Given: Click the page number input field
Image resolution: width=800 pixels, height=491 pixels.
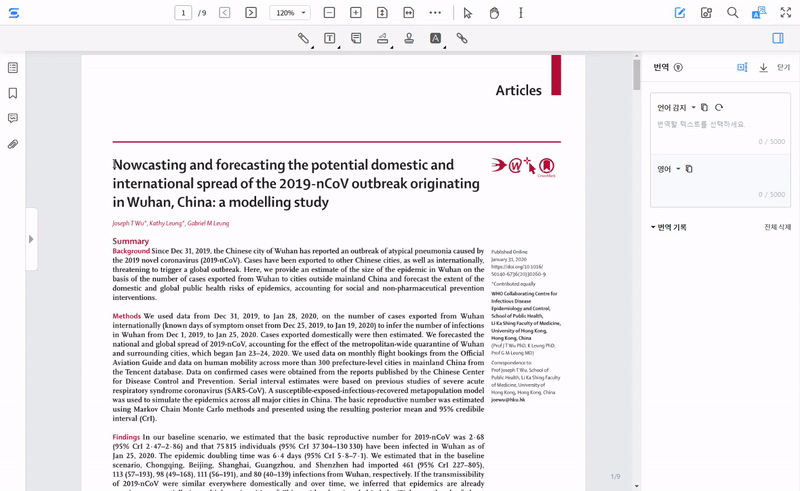Looking at the screenshot, I should [x=183, y=13].
